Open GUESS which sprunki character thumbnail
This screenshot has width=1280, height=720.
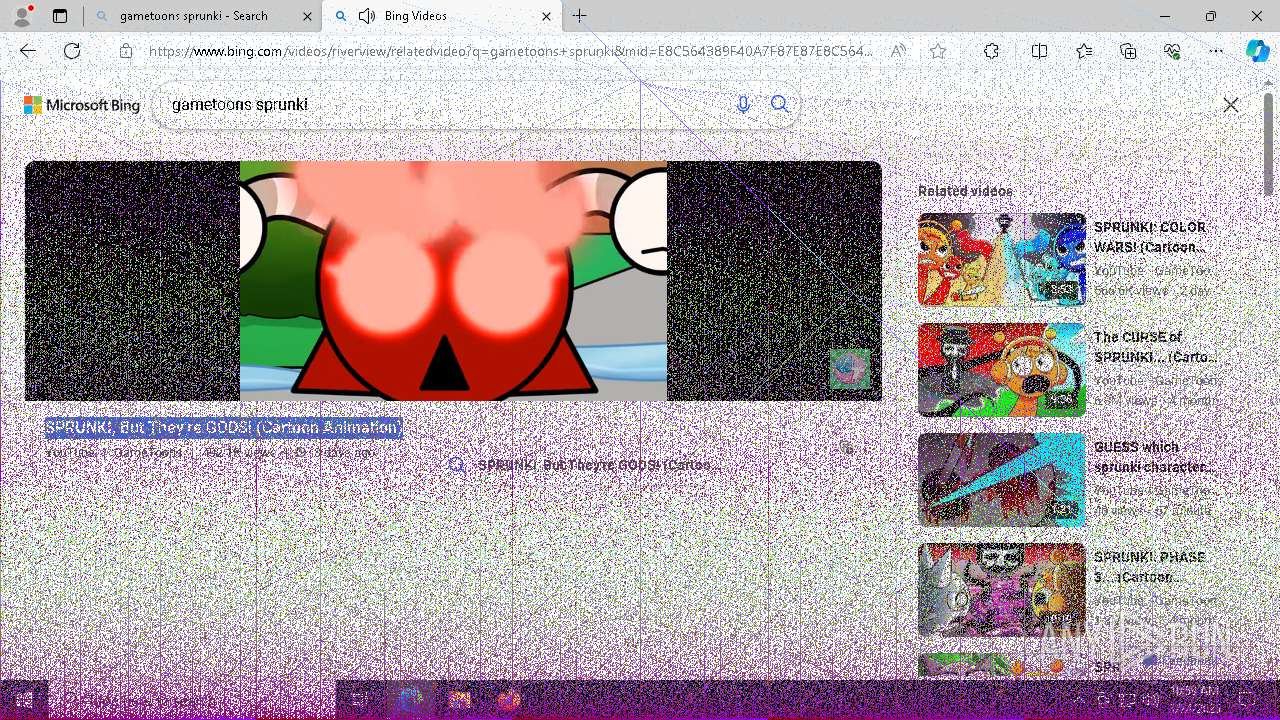(1001, 479)
